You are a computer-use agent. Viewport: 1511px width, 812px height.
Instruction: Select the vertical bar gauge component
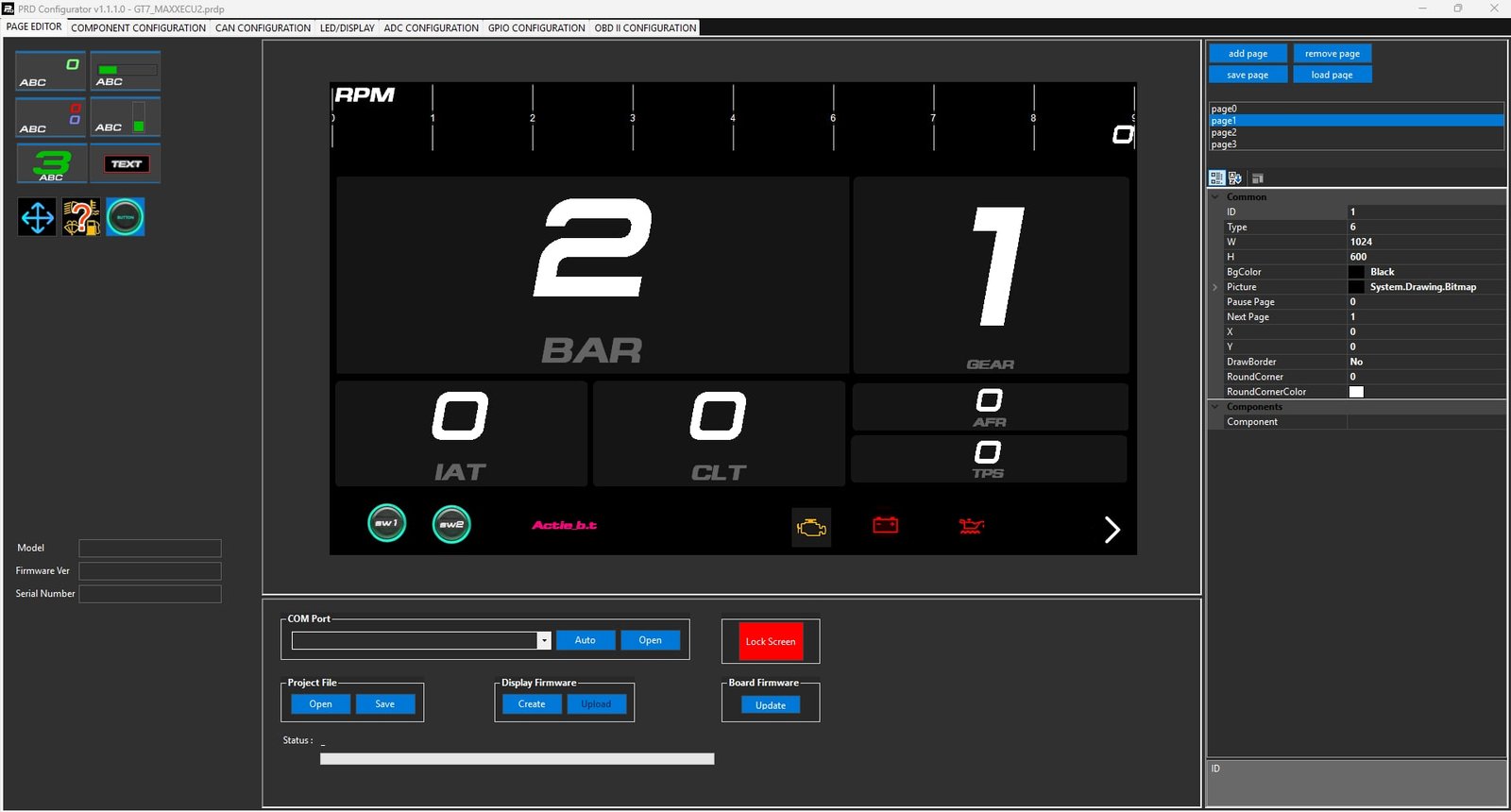(x=126, y=118)
